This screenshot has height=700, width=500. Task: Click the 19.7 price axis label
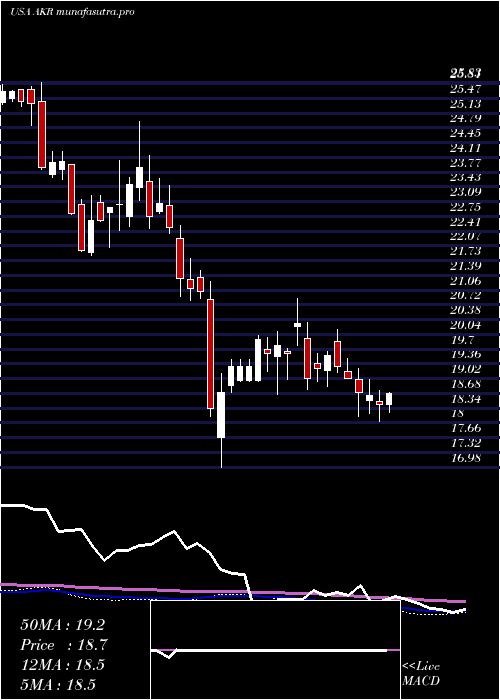462,340
